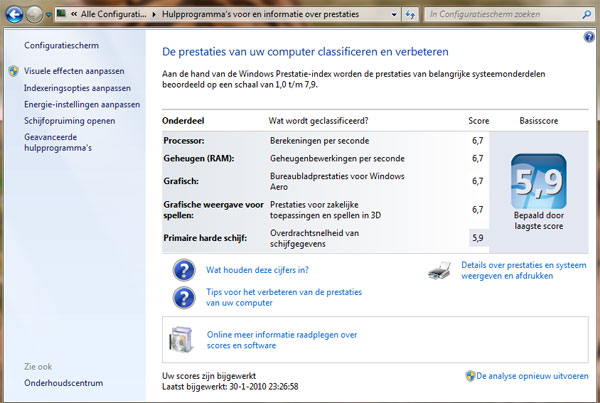Open 'Indexeringsopties aanpassen'
This screenshot has width=600, height=403.
77,88
